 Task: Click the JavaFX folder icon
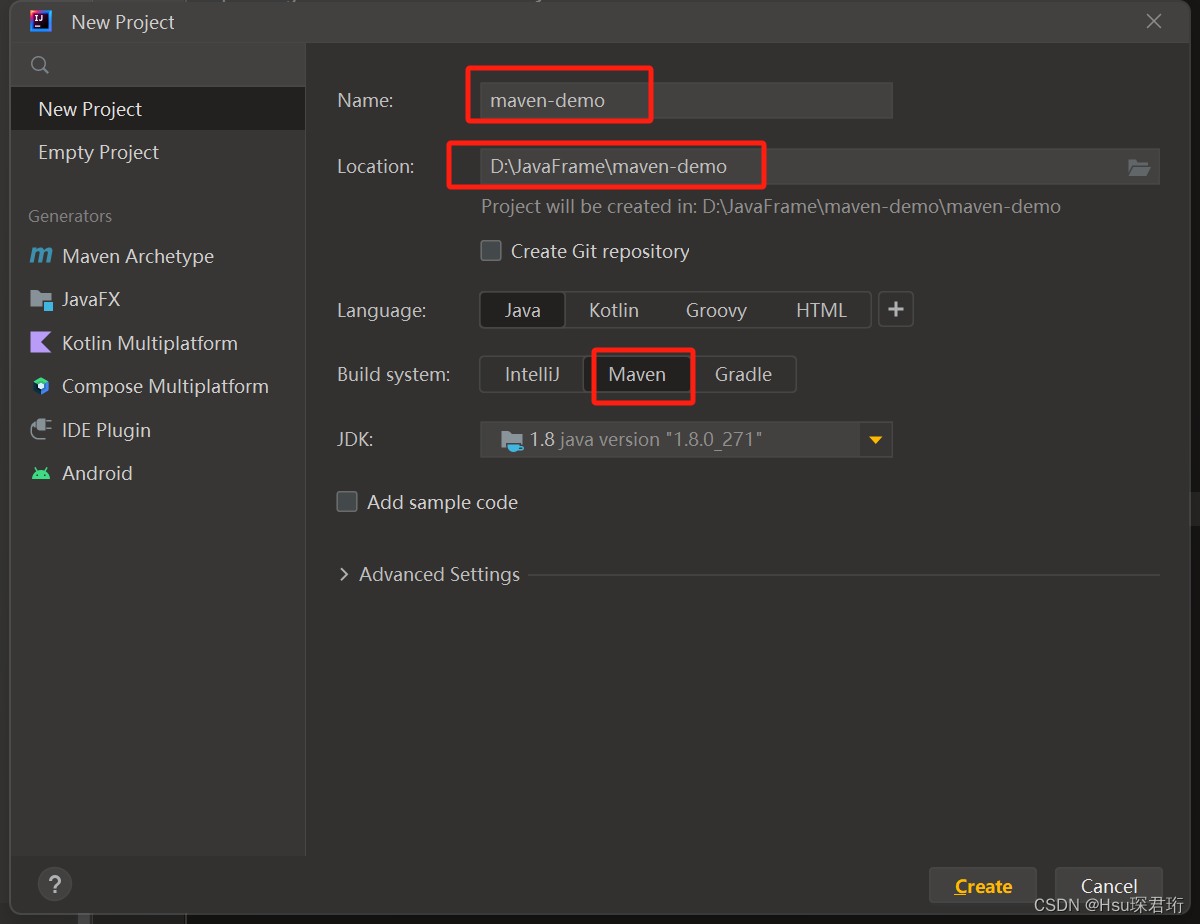tap(41, 299)
